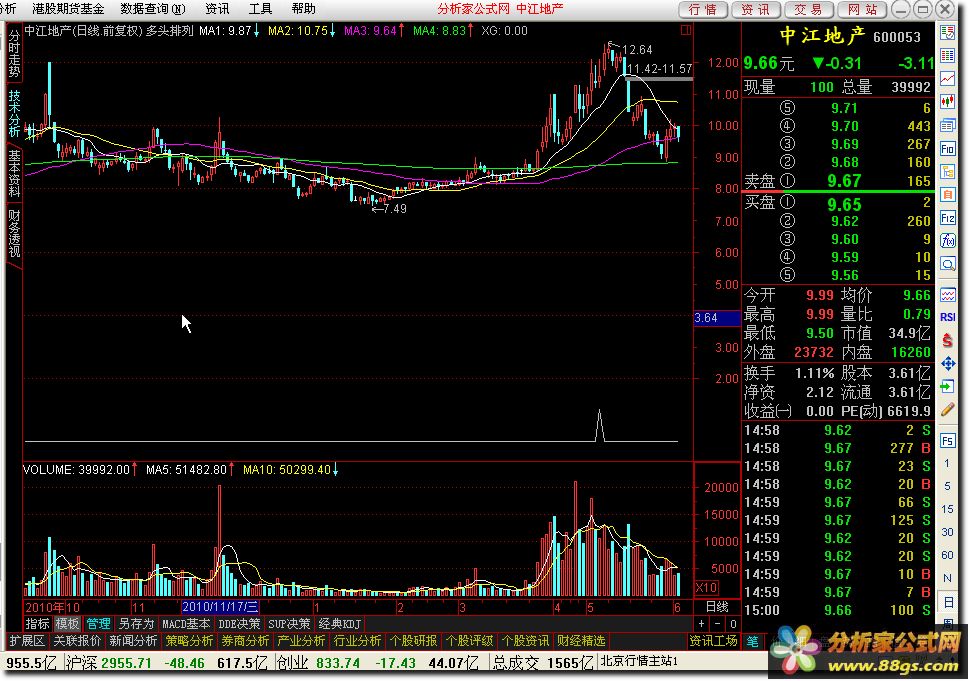The height and width of the screenshot is (681, 970).
Task: Select the SUP决策 template
Action: click(x=290, y=624)
